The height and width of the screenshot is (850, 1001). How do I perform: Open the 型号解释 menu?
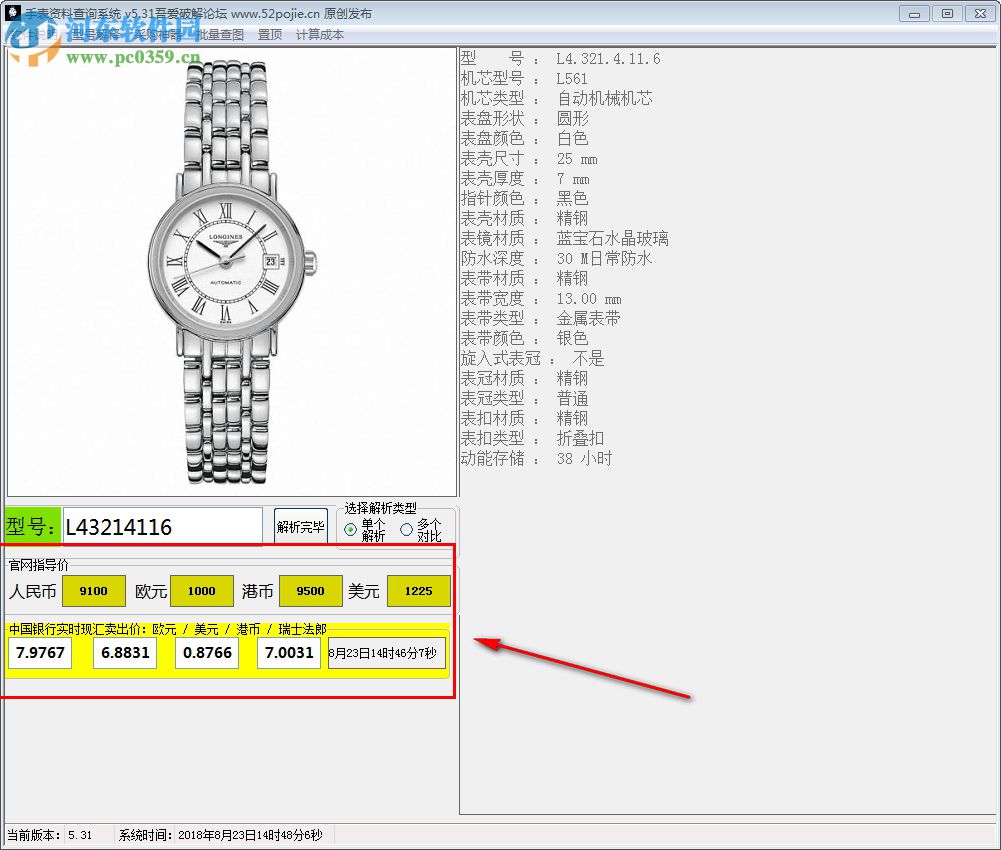pos(96,34)
